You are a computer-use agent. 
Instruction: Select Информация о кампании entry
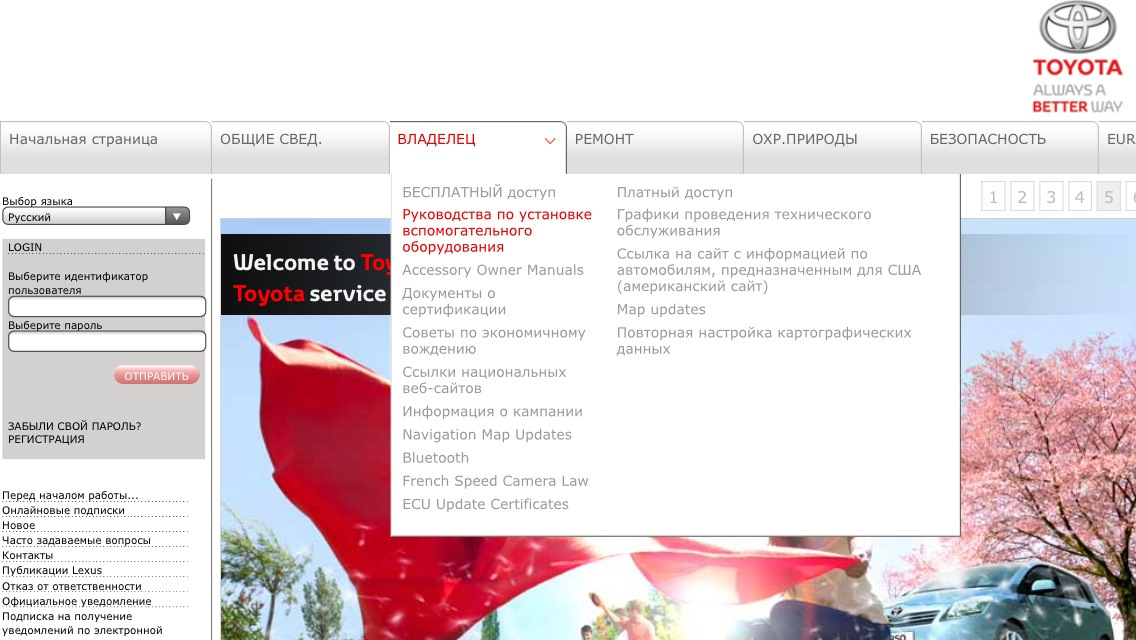[493, 412]
